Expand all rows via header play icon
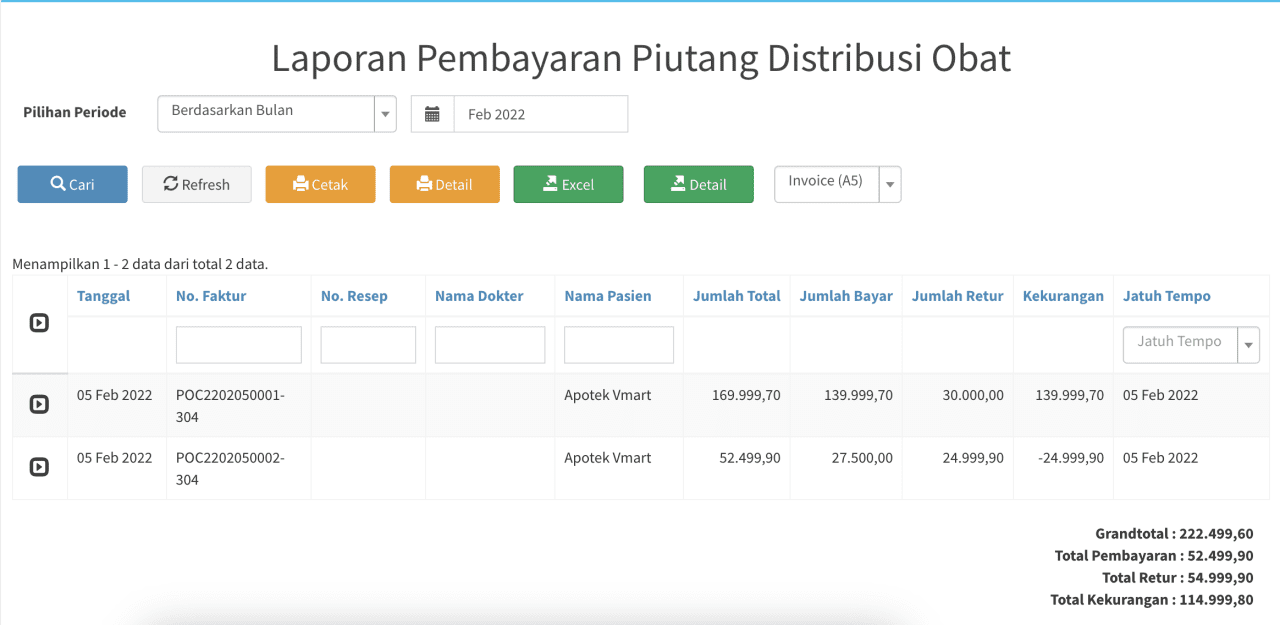Viewport: 1280px width, 625px height. tap(39, 323)
